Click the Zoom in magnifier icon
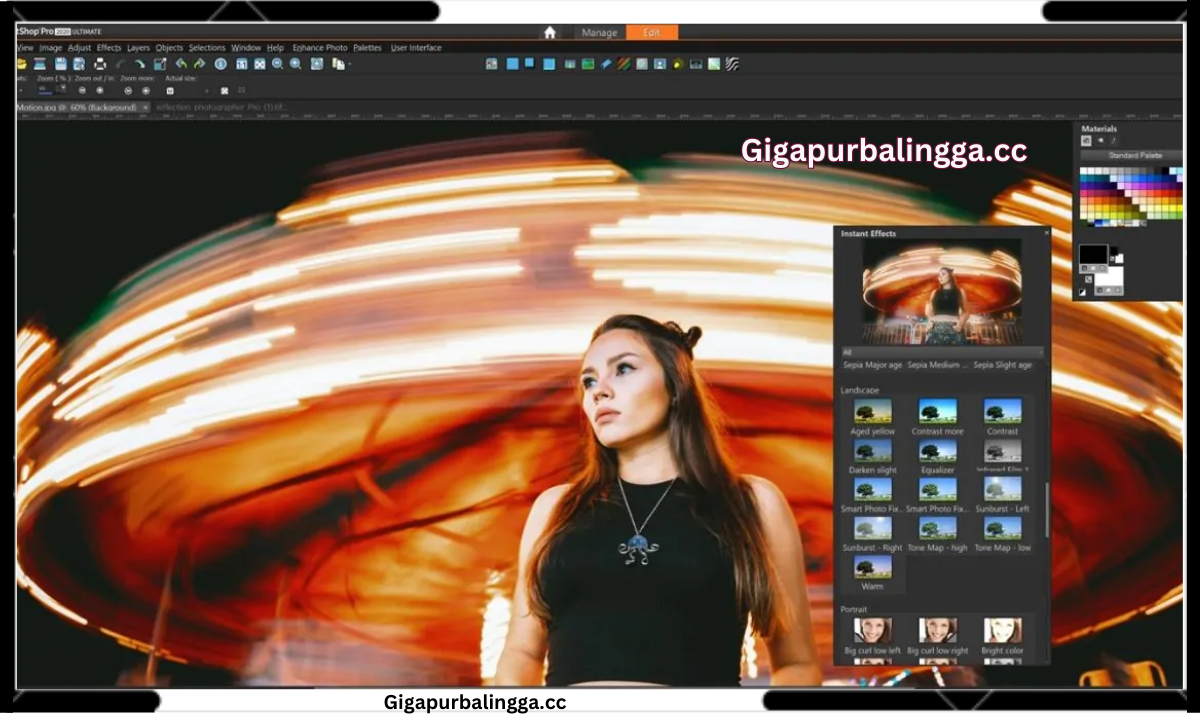Screen dimensions: 1200x720 point(295,64)
